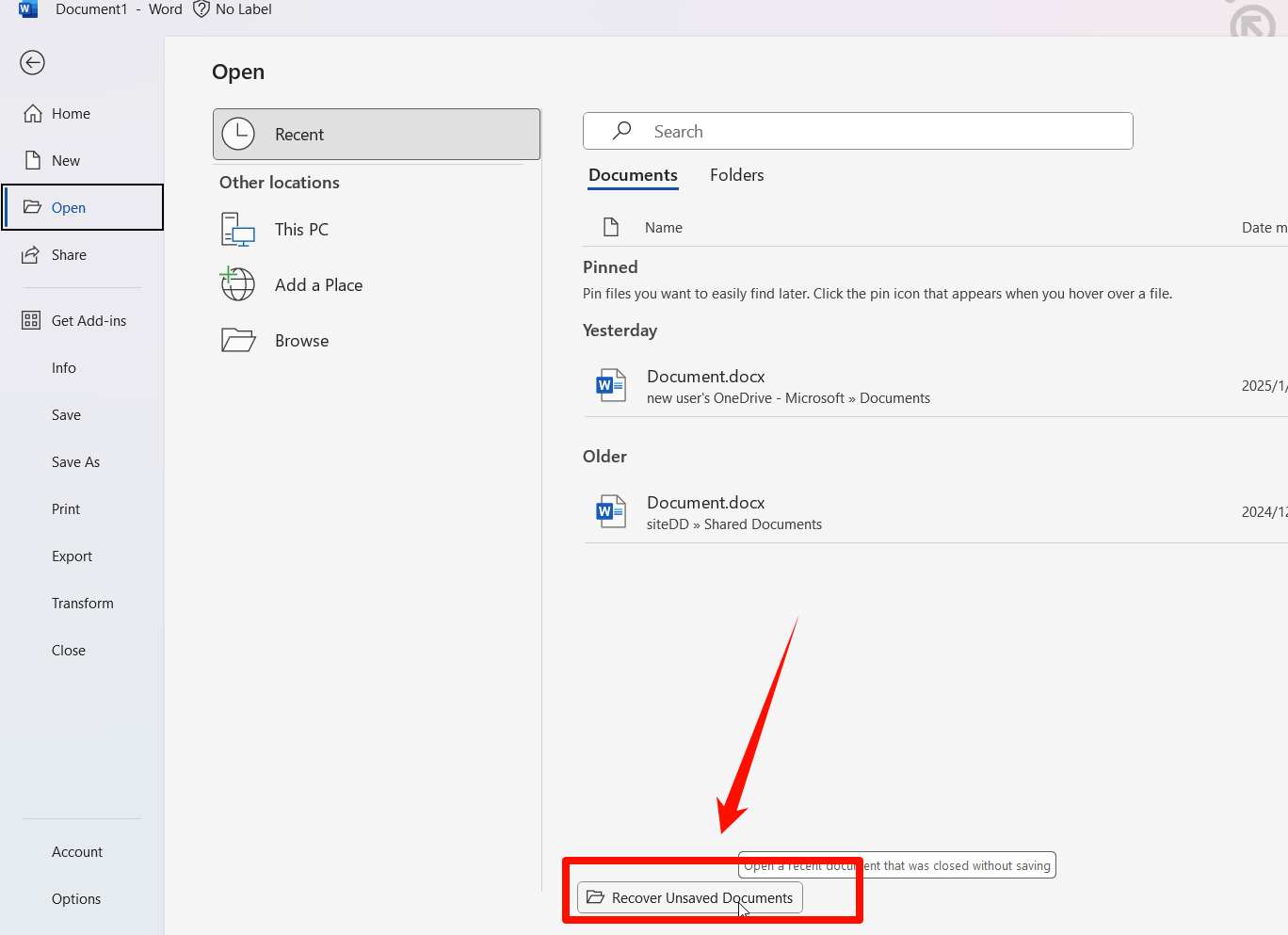Click Word icon of siteDD Document.docx
Image resolution: width=1288 pixels, height=935 pixels.
click(611, 511)
